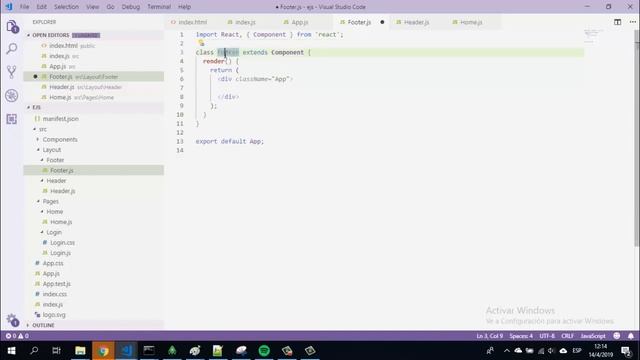The width and height of the screenshot is (640, 360).
Task: Change the CRLF end of line sequence
Action: pos(567,336)
